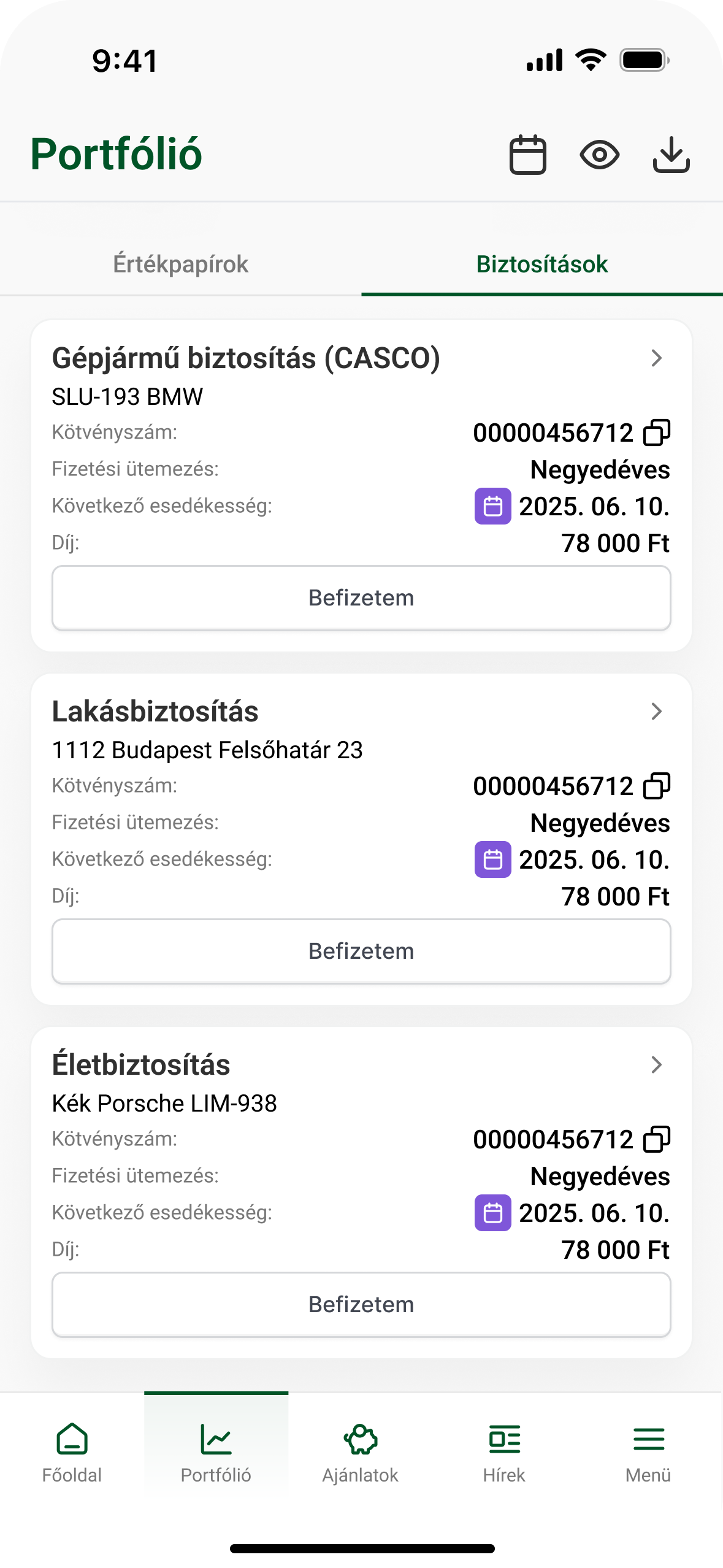Copy the CASCO policy number

tap(657, 432)
